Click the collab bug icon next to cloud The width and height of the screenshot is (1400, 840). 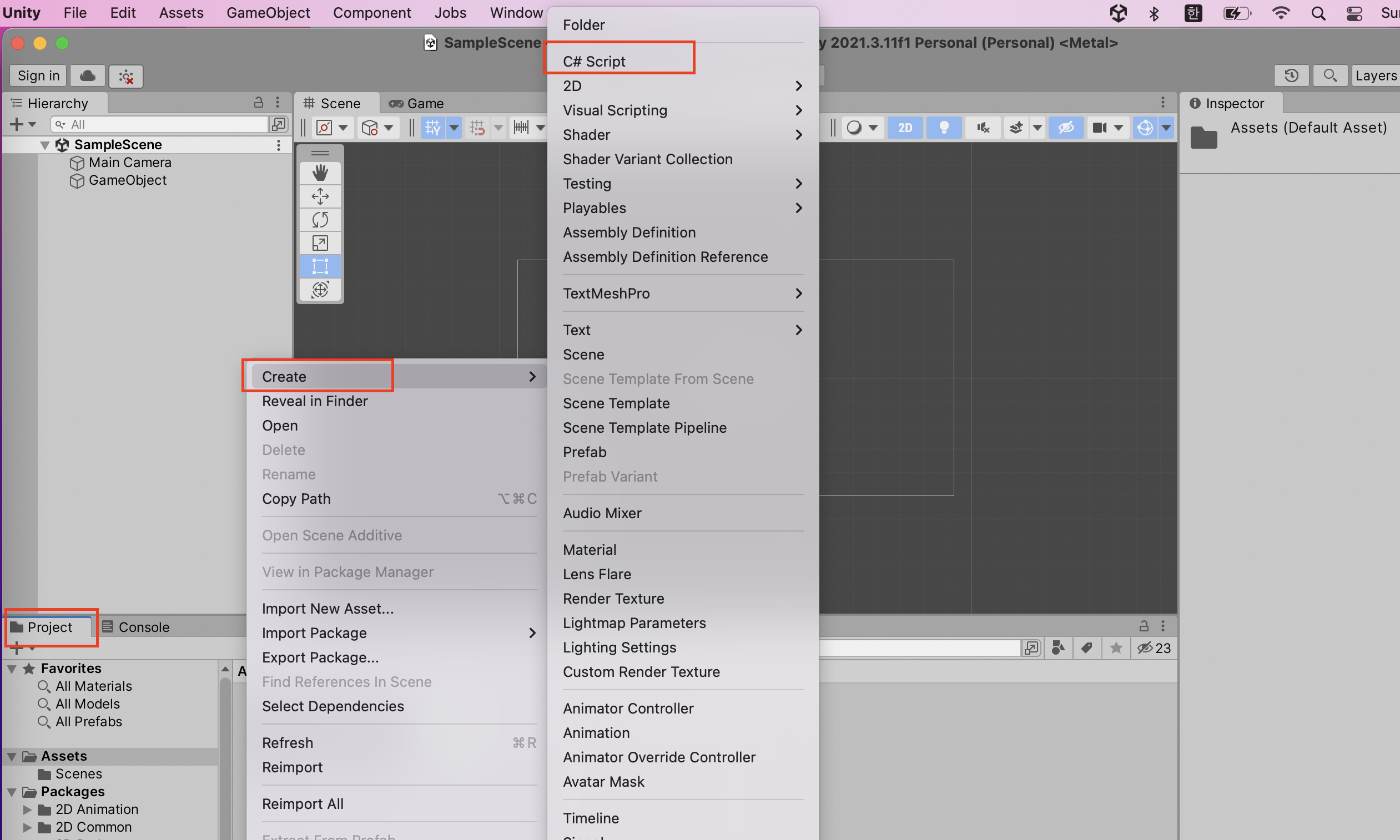125,76
